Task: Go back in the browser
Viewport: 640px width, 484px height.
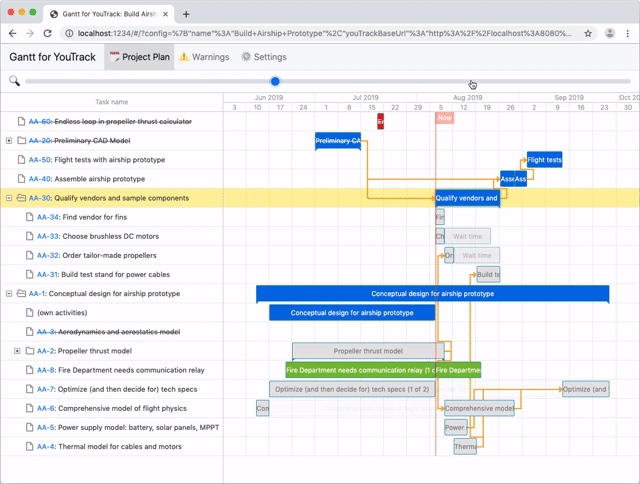Action: click(x=13, y=33)
